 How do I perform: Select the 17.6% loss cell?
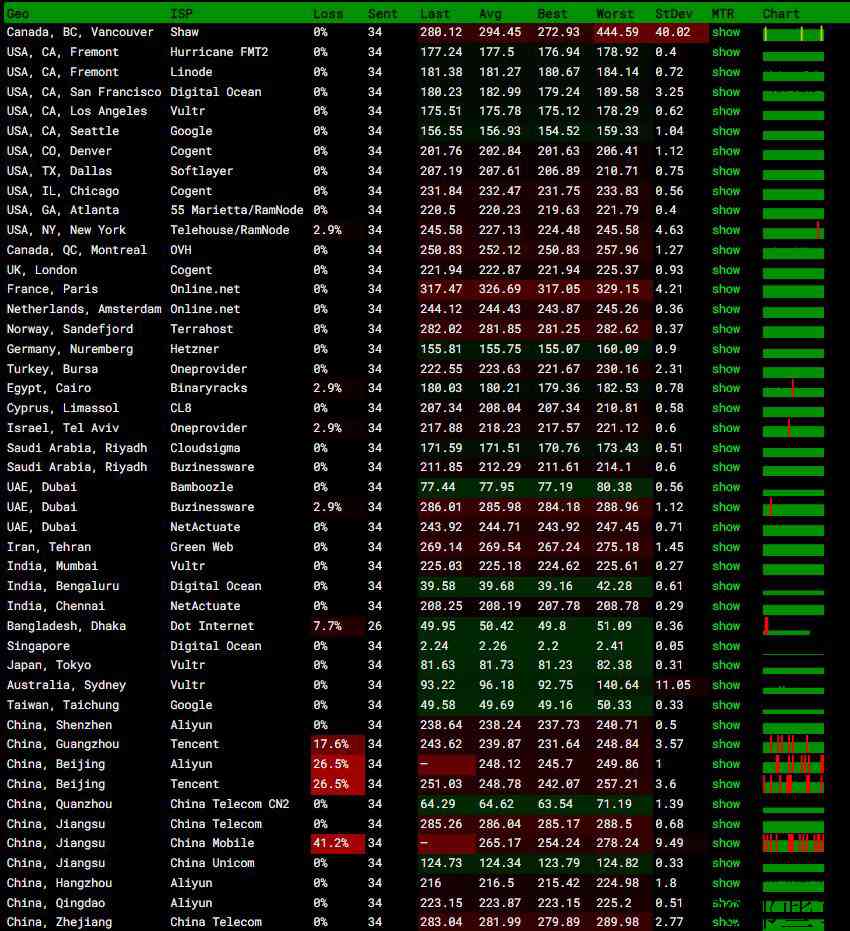tap(337, 744)
